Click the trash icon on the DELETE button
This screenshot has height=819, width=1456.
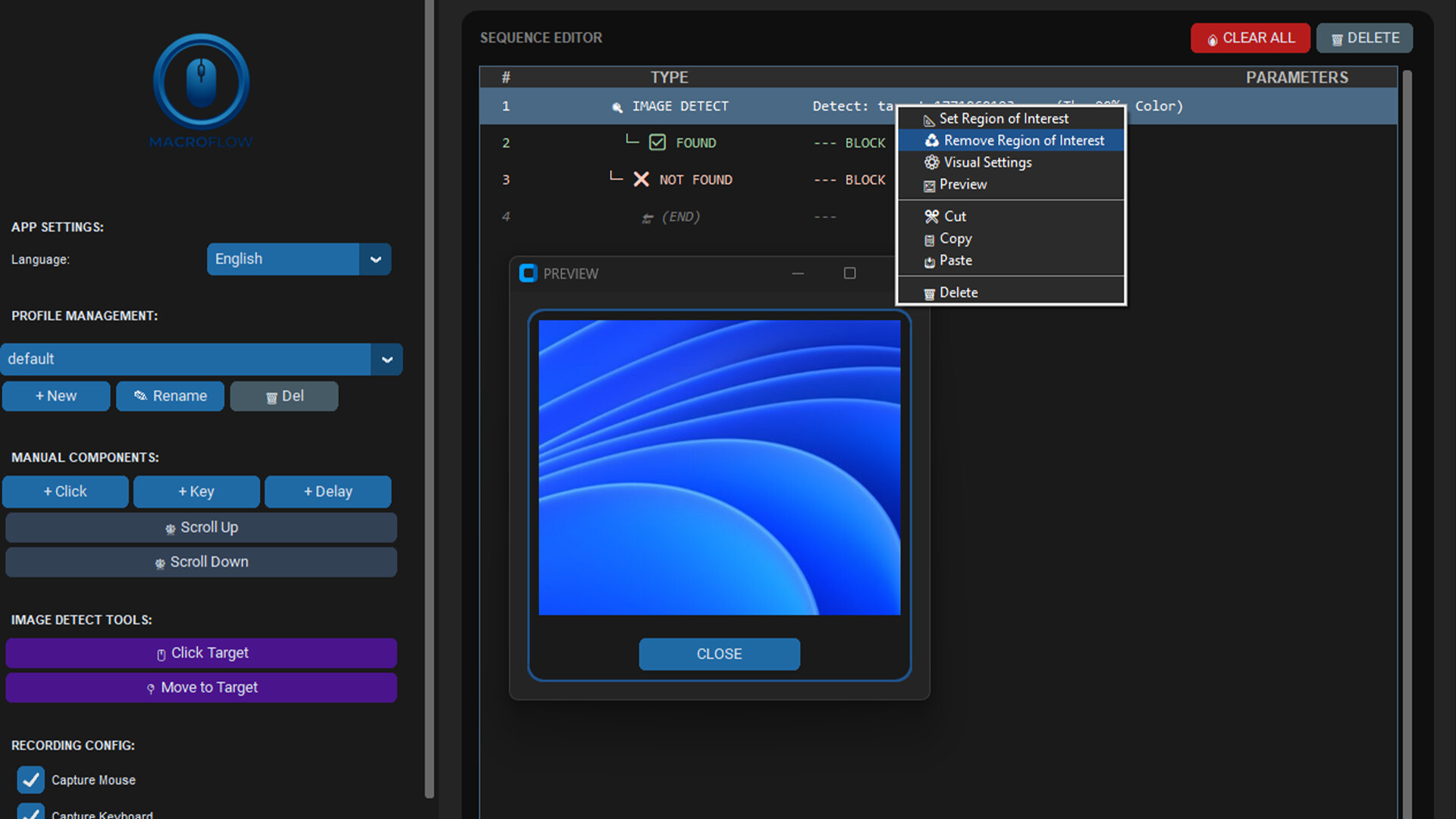click(1336, 38)
